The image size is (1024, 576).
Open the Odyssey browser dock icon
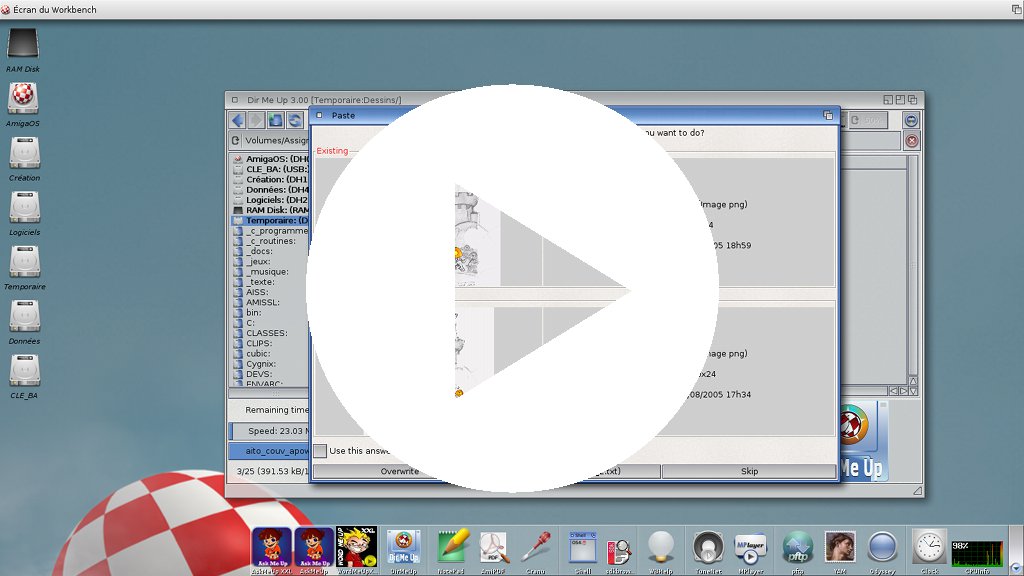[x=882, y=546]
